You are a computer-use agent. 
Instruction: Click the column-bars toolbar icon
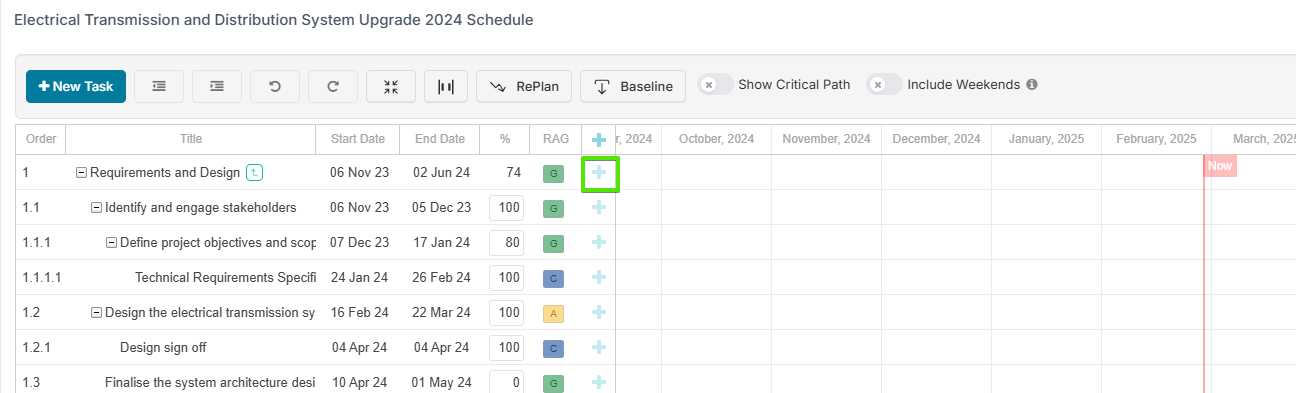pyautogui.click(x=446, y=87)
